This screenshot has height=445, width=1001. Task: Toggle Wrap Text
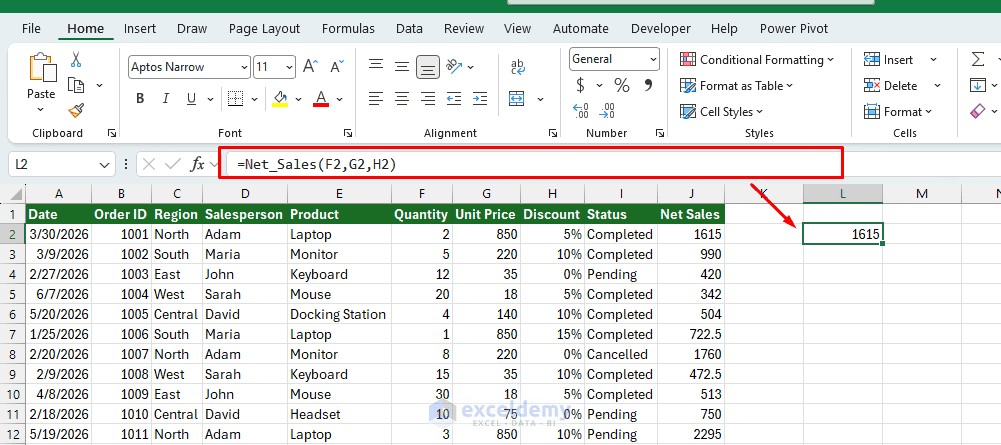518,67
